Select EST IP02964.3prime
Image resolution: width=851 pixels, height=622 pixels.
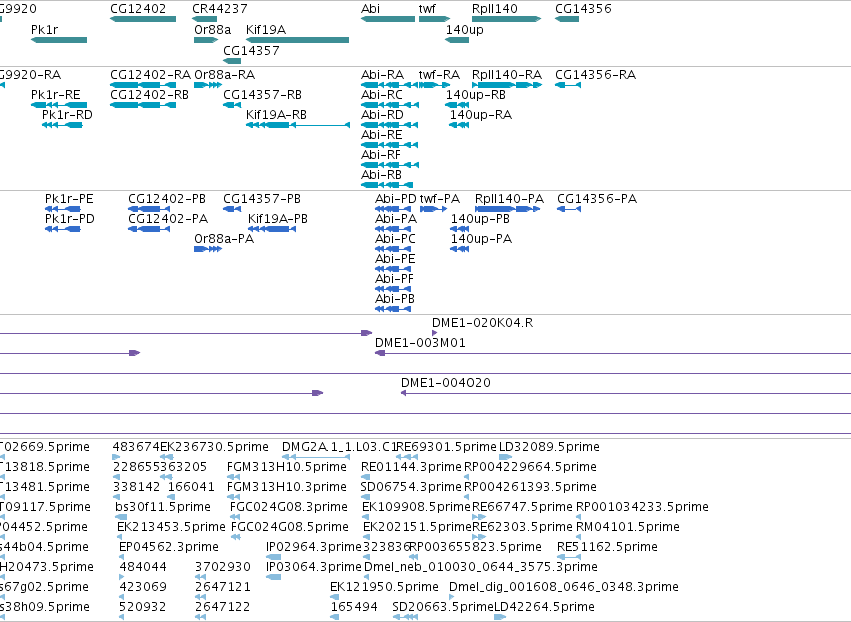pos(314,547)
